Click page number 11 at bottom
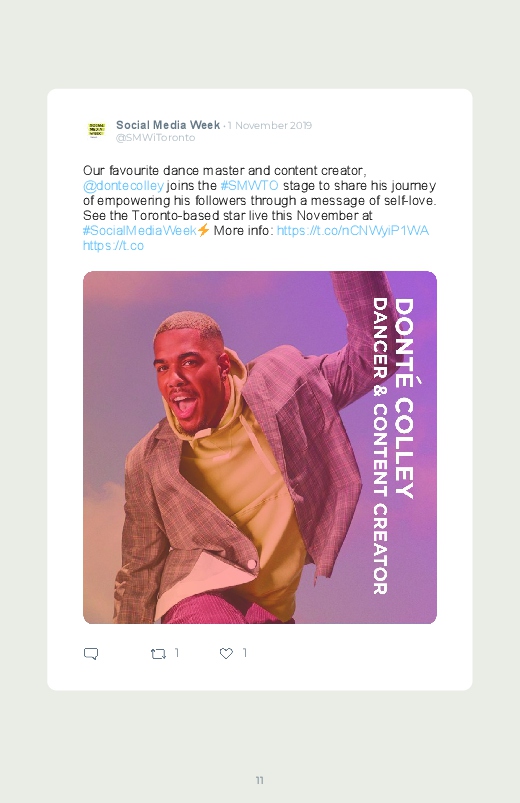The width and height of the screenshot is (520, 803). point(260,780)
